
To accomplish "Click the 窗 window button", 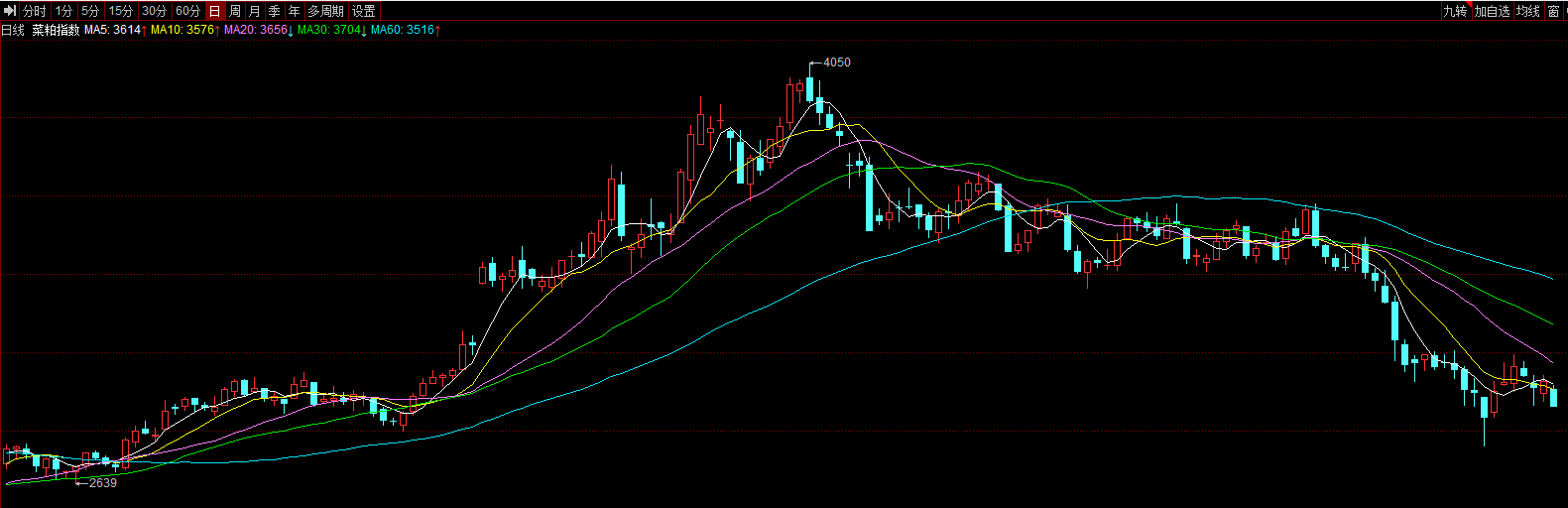I will (x=1554, y=11).
